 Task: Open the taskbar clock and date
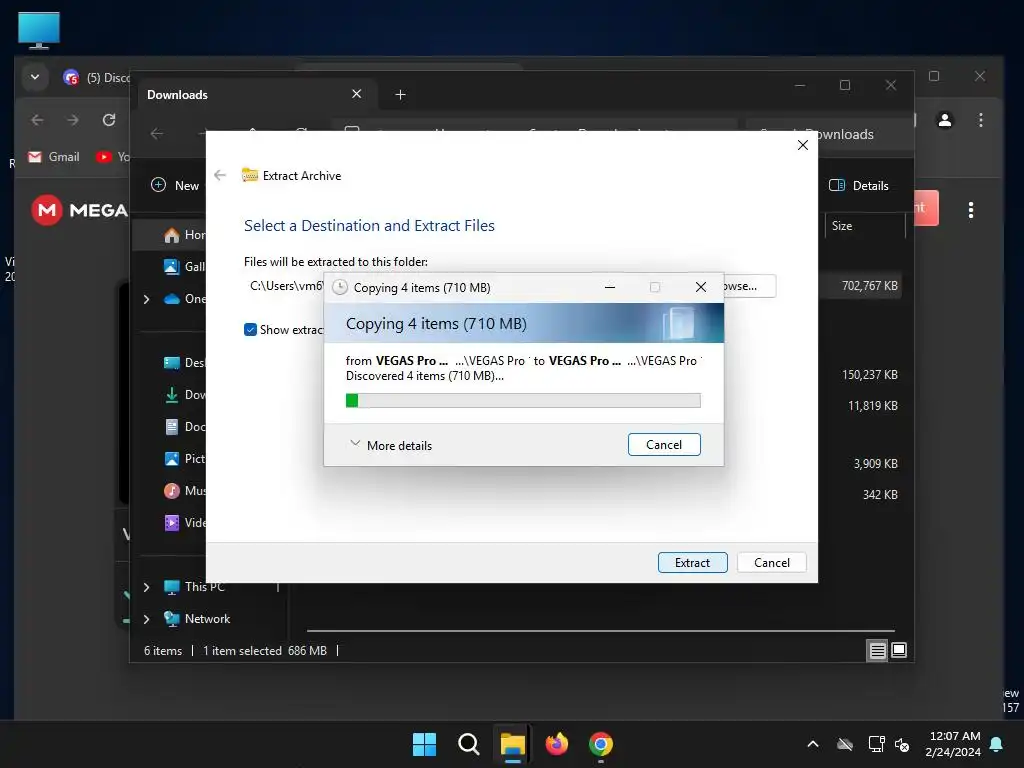click(x=953, y=744)
